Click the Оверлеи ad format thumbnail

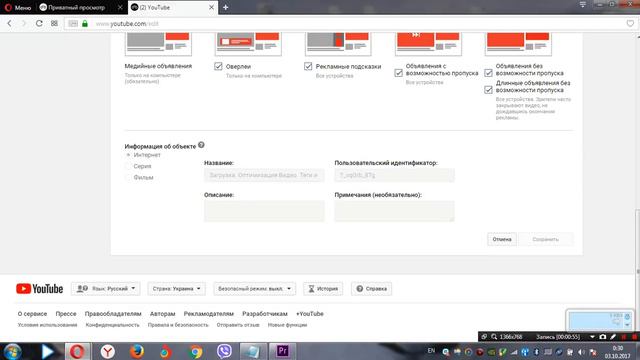pyautogui.click(x=248, y=44)
